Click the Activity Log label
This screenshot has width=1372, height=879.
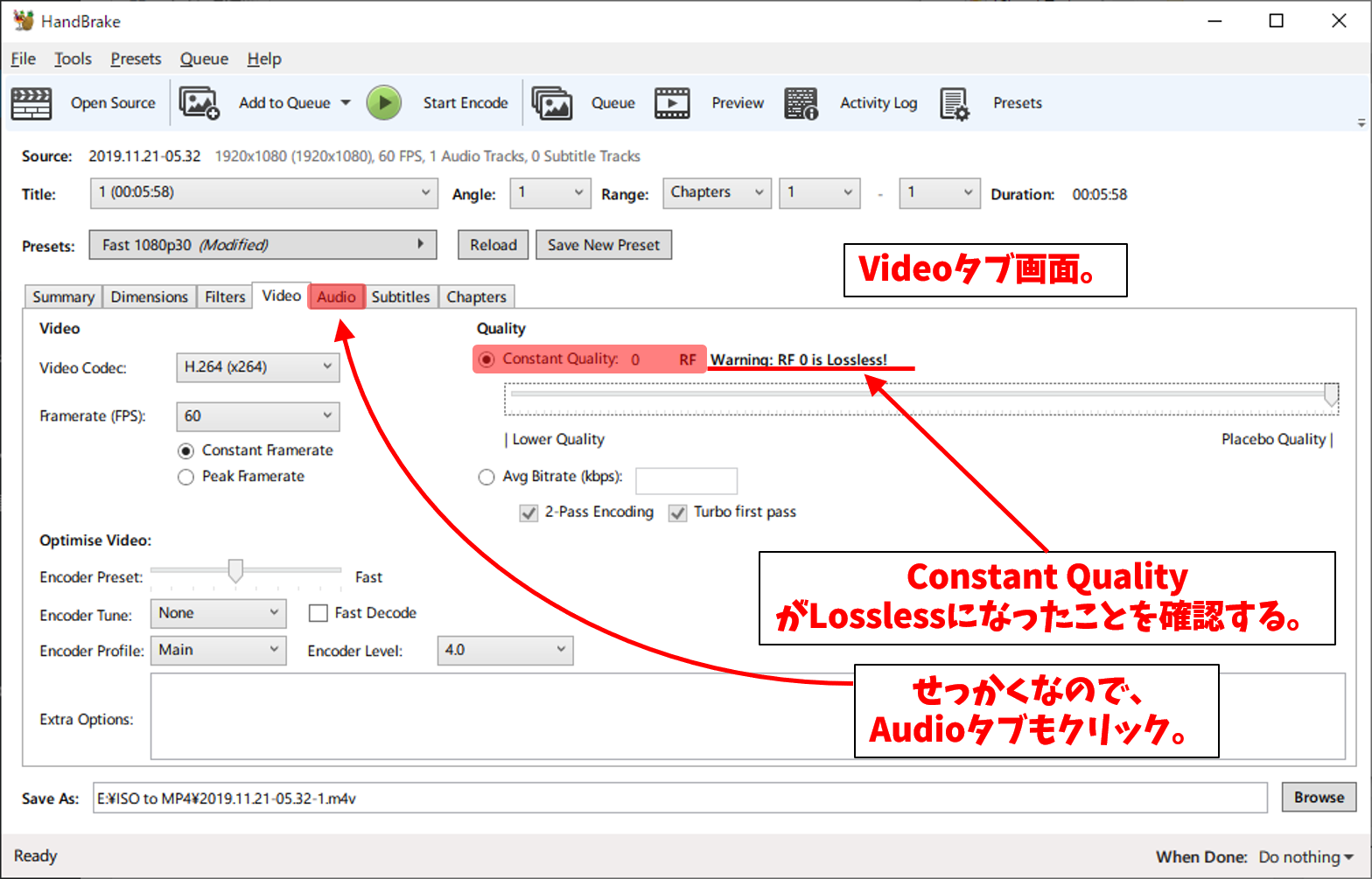(878, 103)
